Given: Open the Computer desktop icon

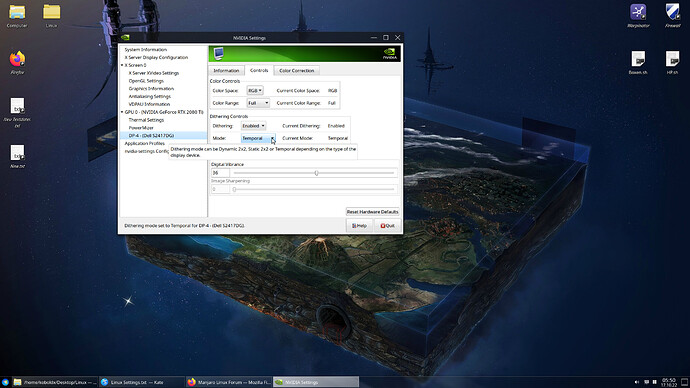Looking at the screenshot, I should 17,12.
